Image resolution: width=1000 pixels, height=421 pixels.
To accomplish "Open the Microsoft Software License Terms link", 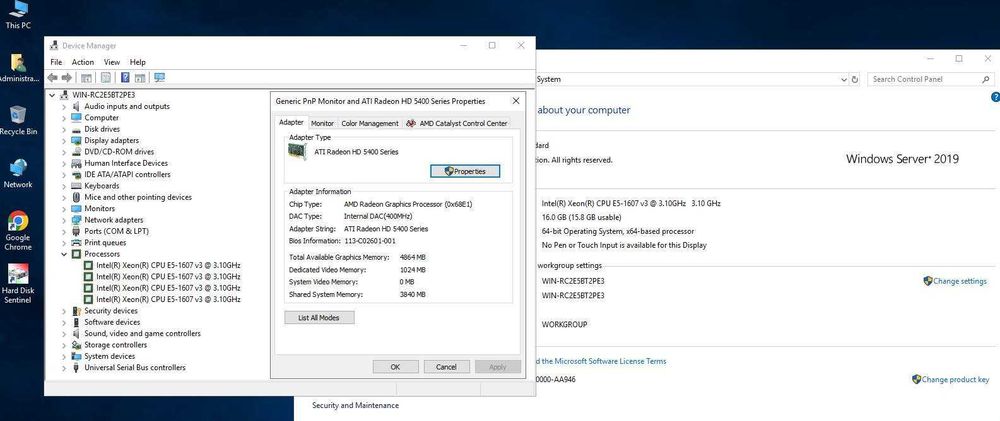I will (x=601, y=361).
